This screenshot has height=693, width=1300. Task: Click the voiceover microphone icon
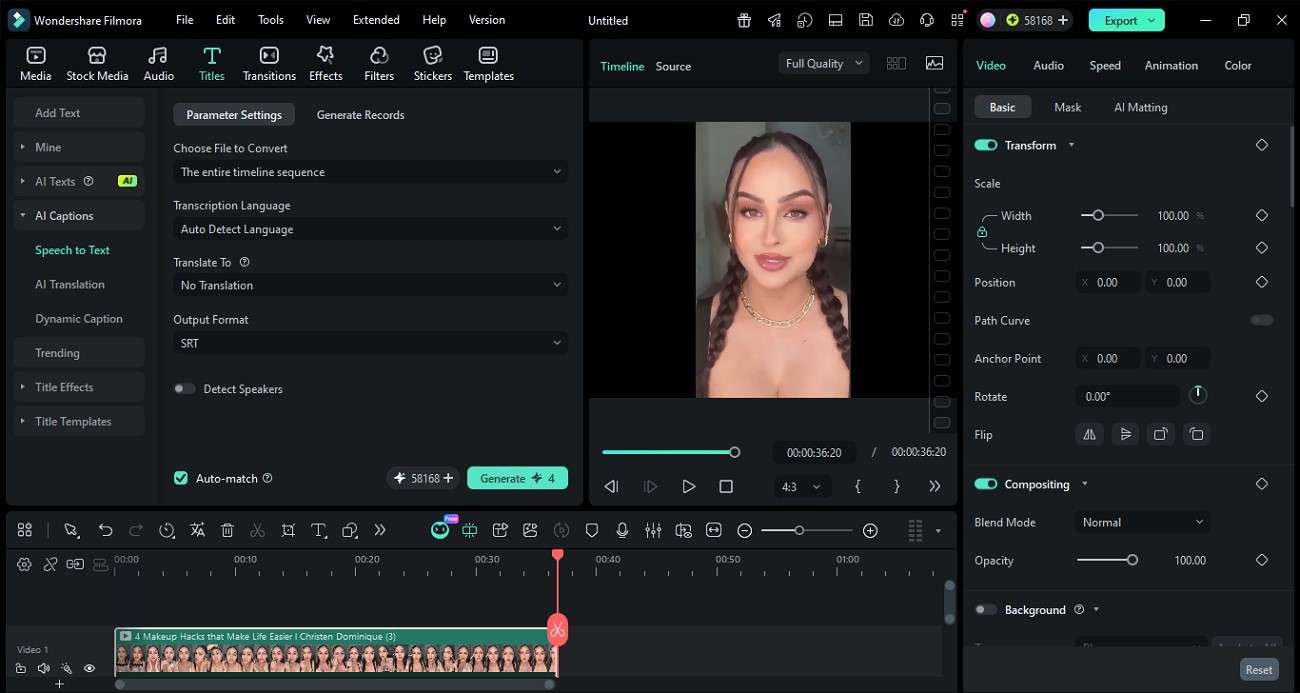622,530
